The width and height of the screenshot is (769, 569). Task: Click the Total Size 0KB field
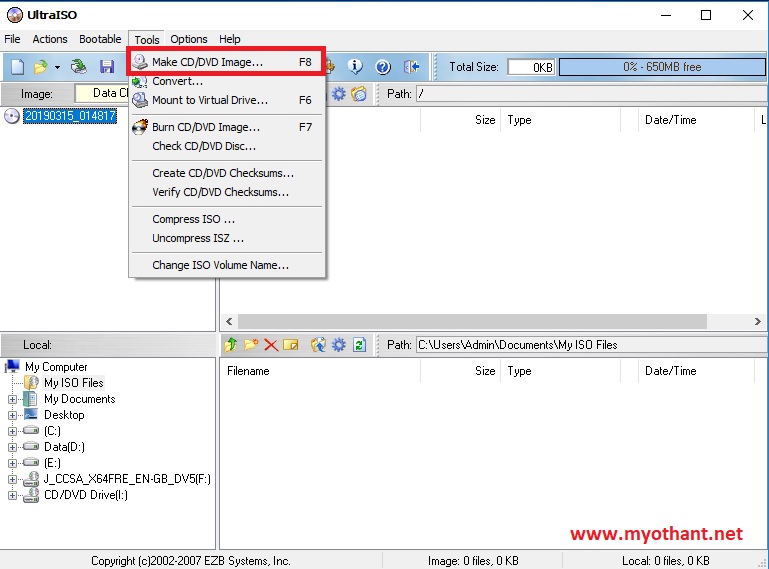click(x=532, y=67)
